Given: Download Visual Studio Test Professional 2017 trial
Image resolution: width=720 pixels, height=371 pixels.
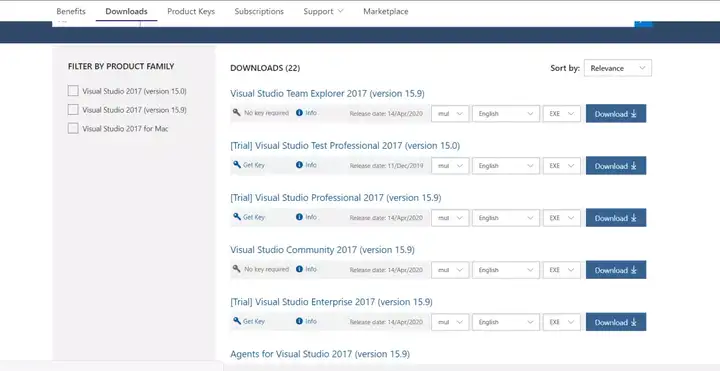Looking at the screenshot, I should coord(616,166).
